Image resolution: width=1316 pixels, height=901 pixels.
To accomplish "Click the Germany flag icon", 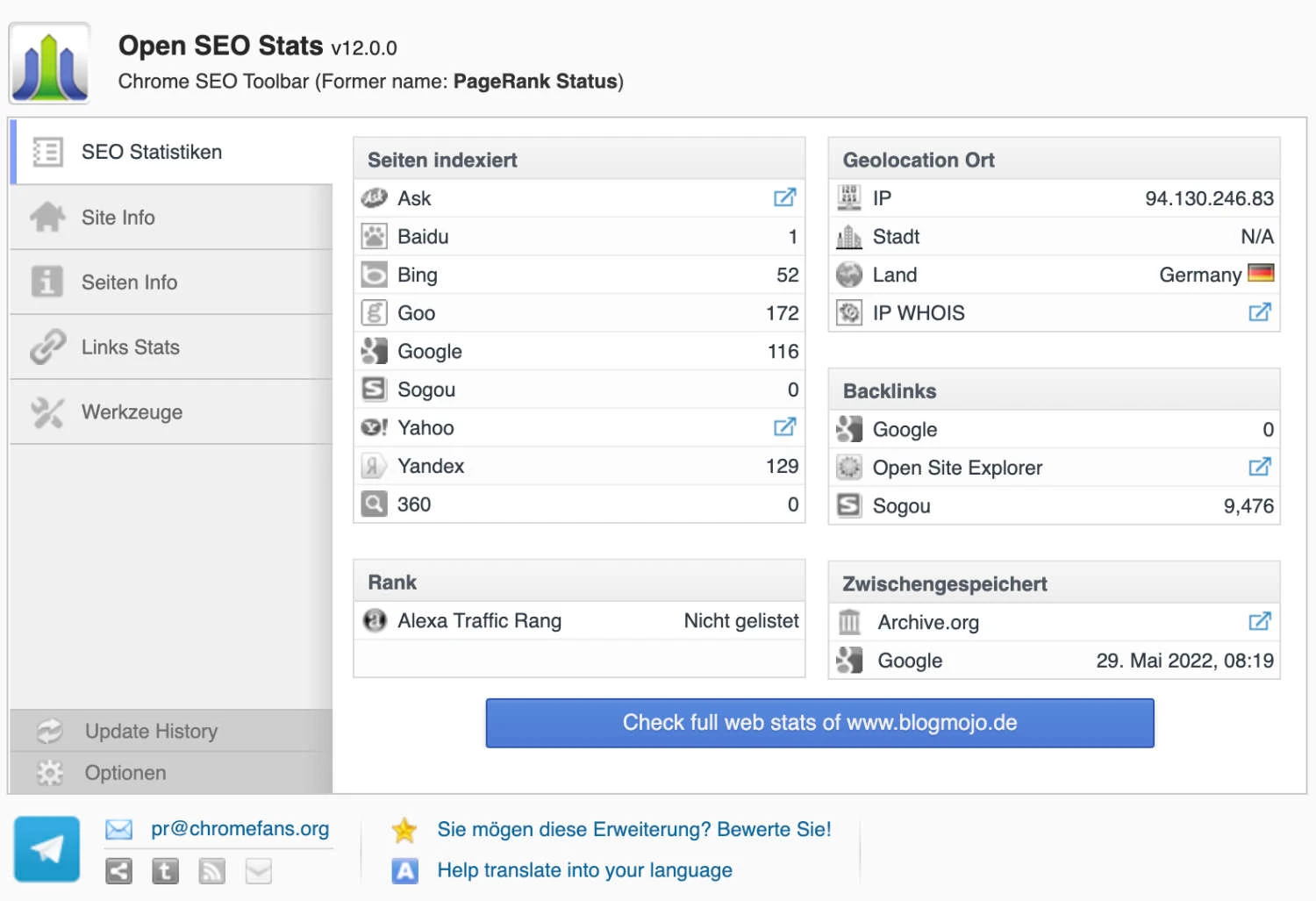I will (1262, 274).
